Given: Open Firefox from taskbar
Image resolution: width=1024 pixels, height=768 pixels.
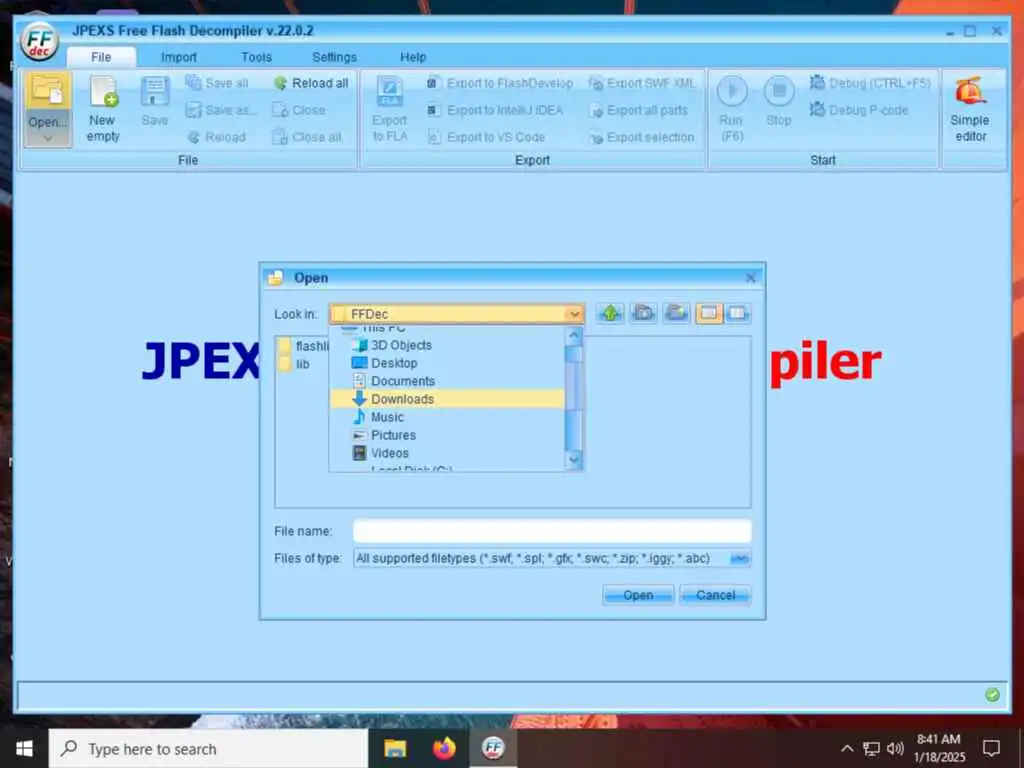Looking at the screenshot, I should pyautogui.click(x=444, y=748).
